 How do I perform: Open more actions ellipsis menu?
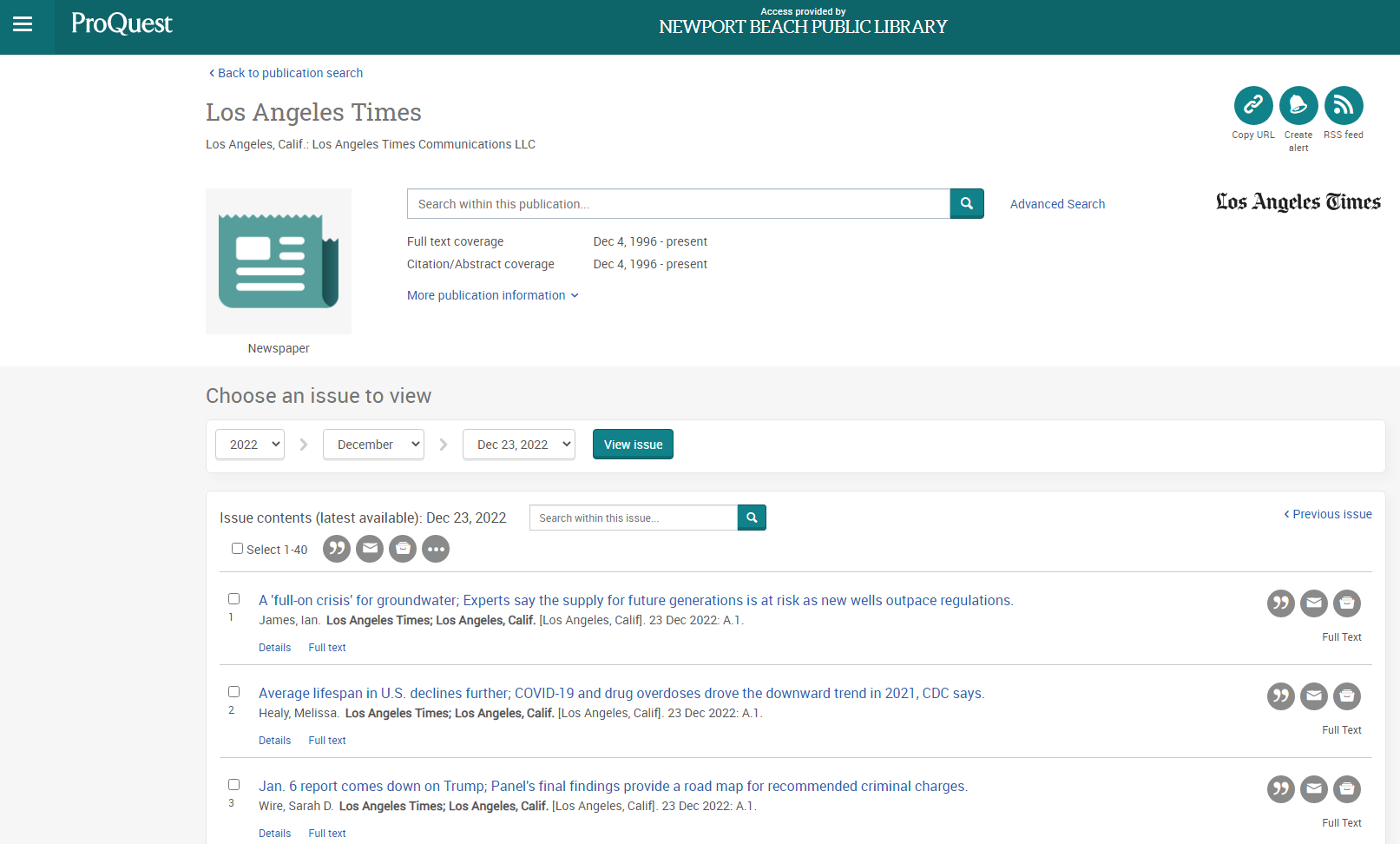pos(436,549)
